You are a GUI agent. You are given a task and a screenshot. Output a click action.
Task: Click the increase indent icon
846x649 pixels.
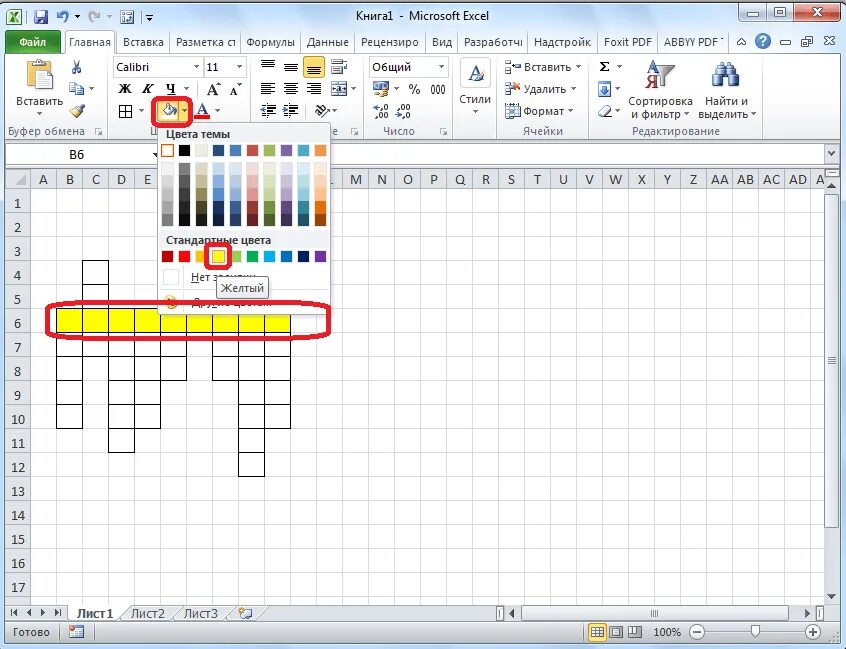(290, 111)
